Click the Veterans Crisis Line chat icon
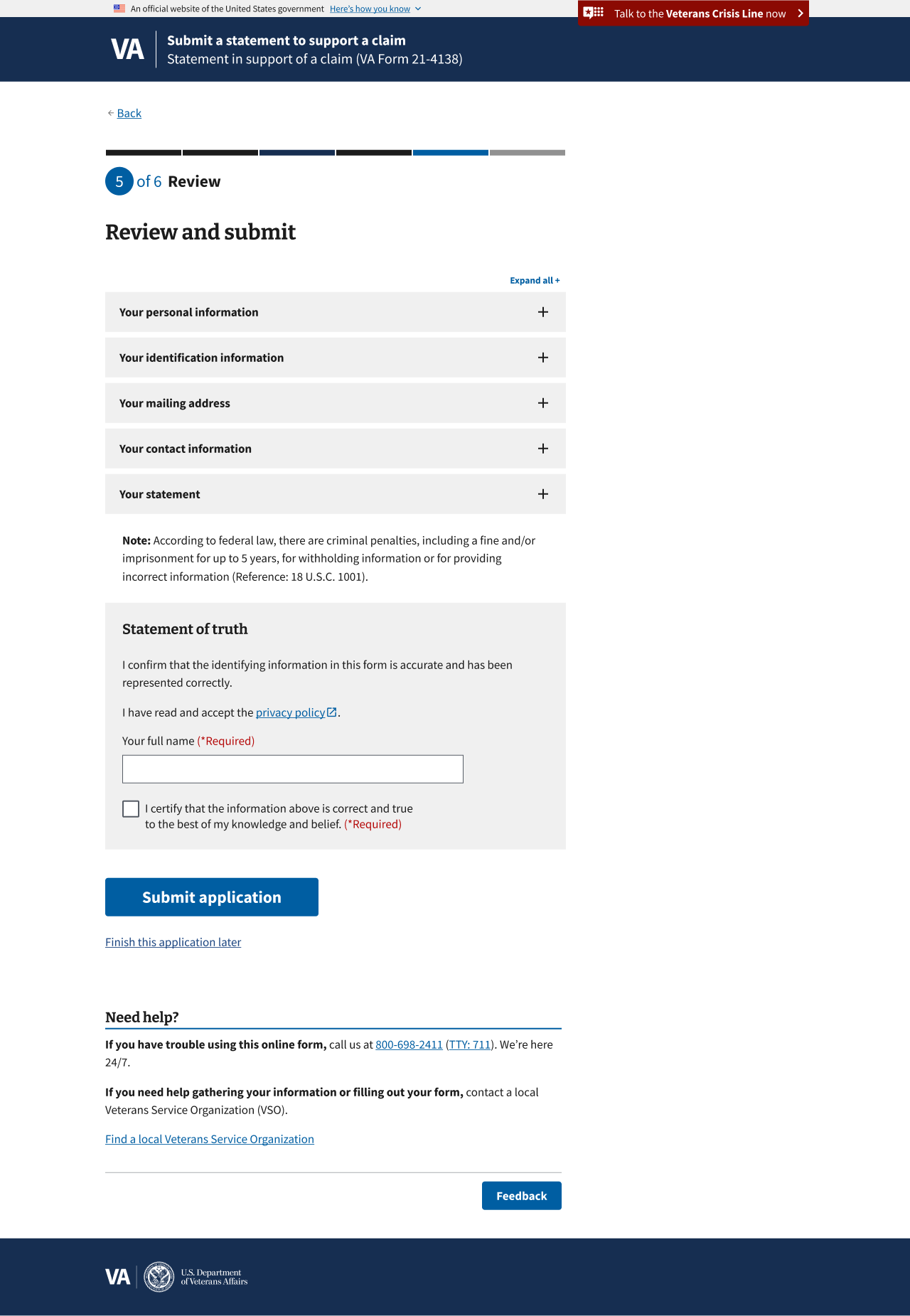Image resolution: width=910 pixels, height=1316 pixels. [x=594, y=13]
